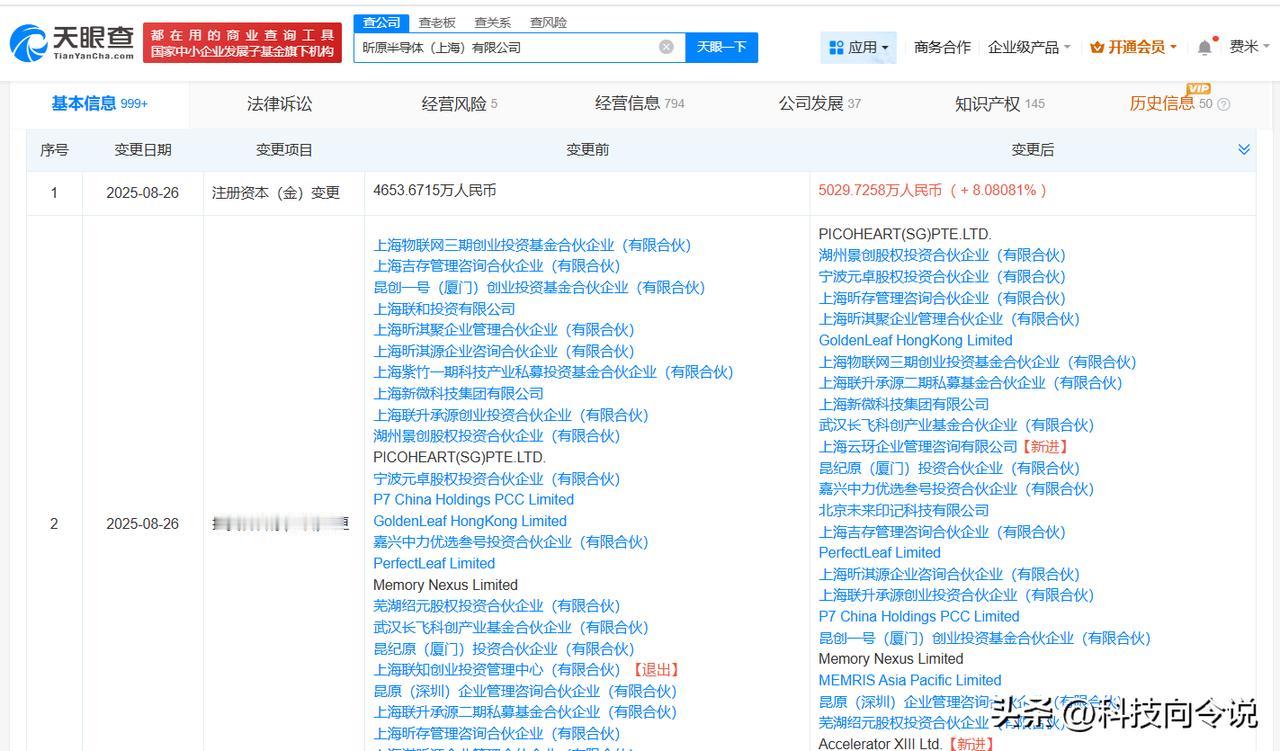The height and width of the screenshot is (751, 1280).
Task: Open 上海联升承源二期私募基金 in 变更后 column
Action: [x=971, y=383]
